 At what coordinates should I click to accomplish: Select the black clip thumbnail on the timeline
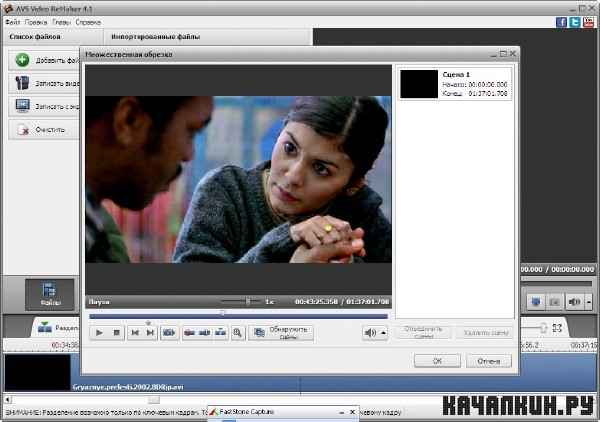[38, 372]
